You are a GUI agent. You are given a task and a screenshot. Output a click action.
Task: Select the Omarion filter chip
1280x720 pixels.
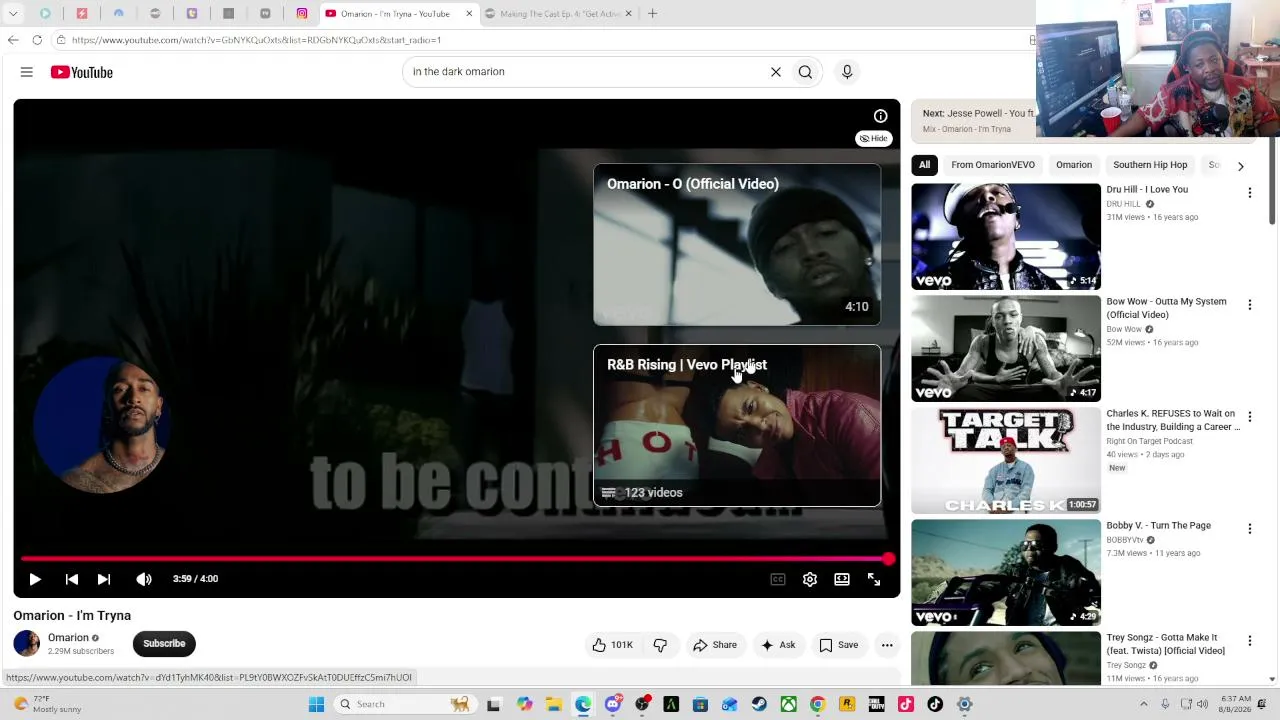(1074, 165)
